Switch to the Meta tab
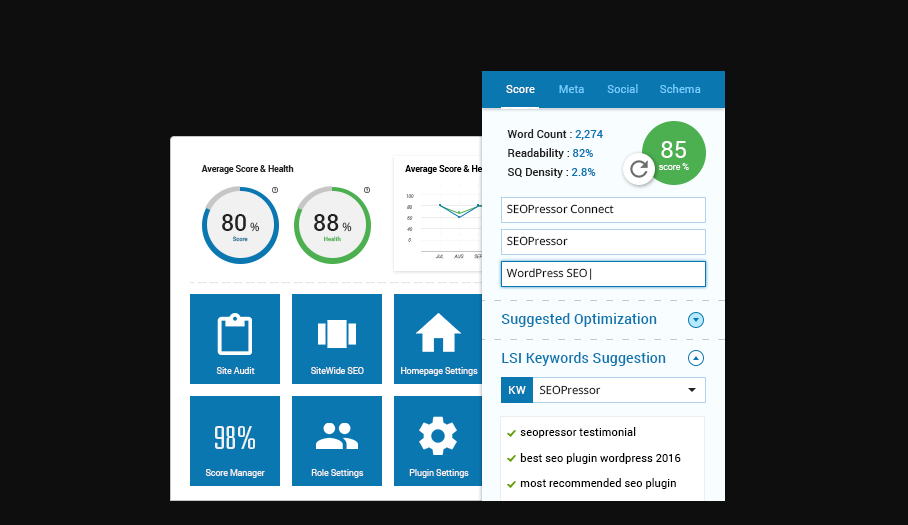The width and height of the screenshot is (908, 525). [571, 89]
